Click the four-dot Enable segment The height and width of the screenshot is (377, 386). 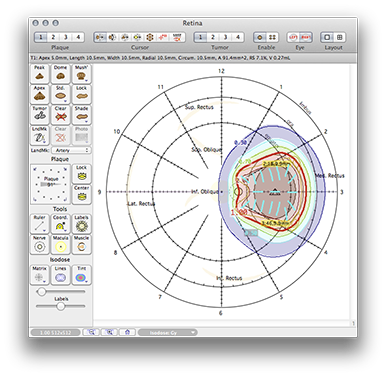point(272,37)
